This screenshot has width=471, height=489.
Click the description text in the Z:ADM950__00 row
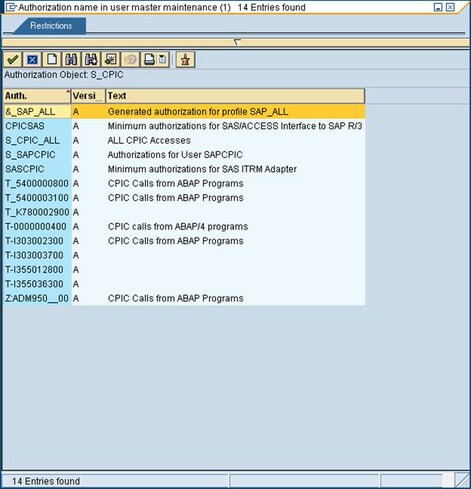point(175,298)
